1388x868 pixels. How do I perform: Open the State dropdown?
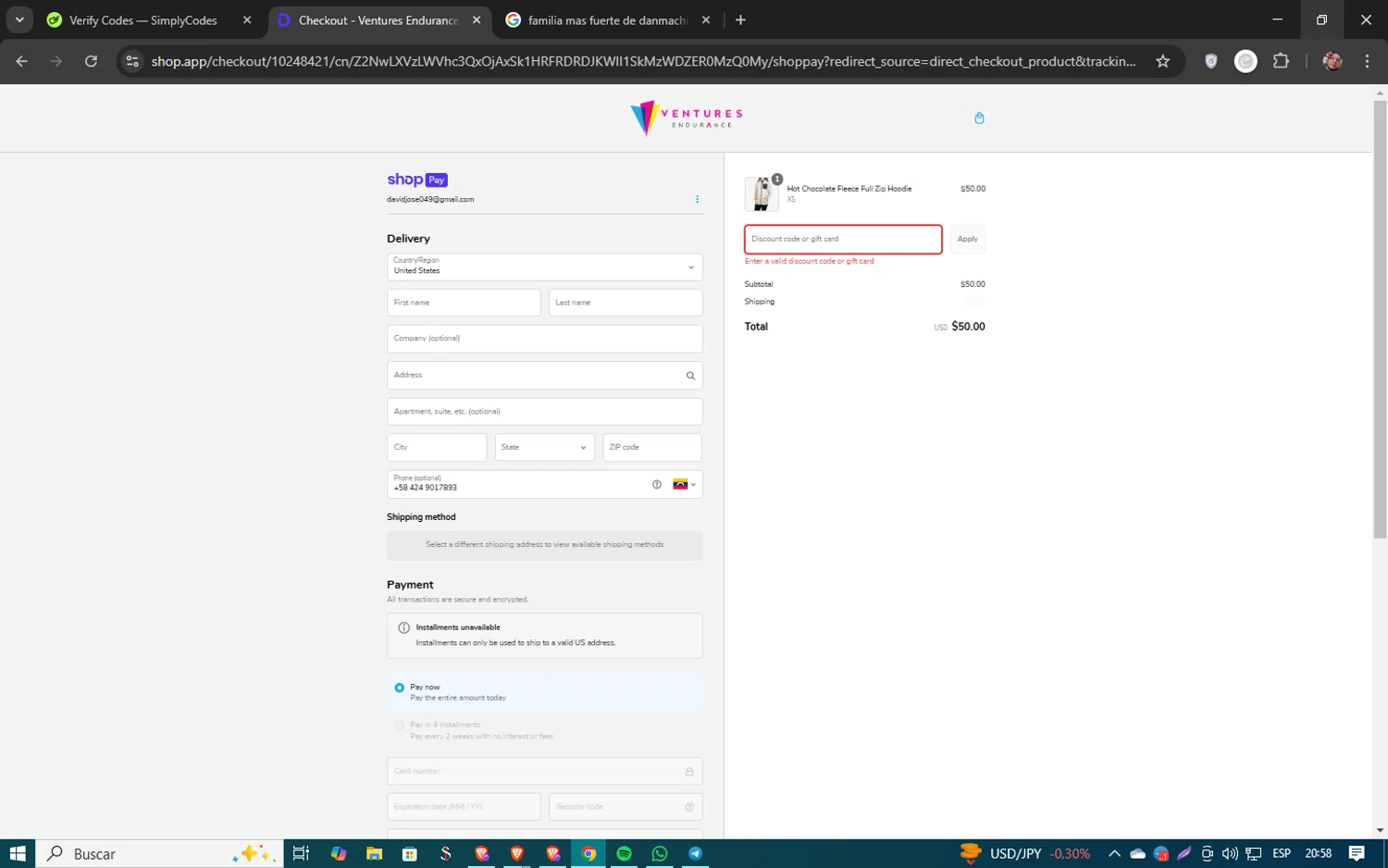(544, 448)
